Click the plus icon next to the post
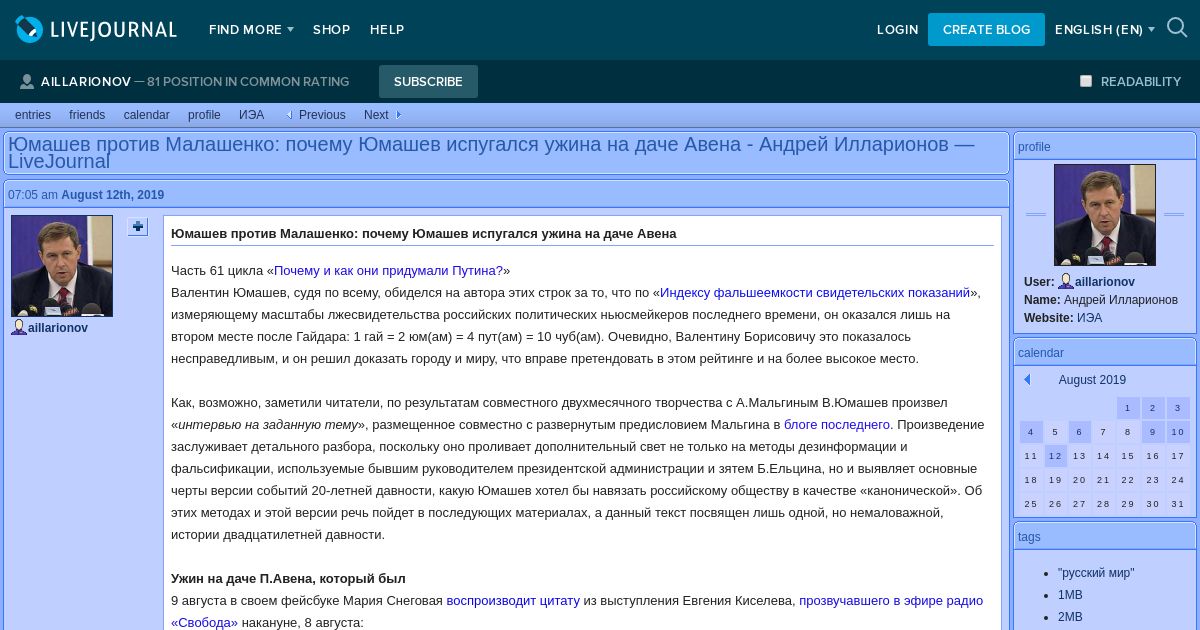Screen dimensions: 1200x630 pyautogui.click(x=138, y=227)
